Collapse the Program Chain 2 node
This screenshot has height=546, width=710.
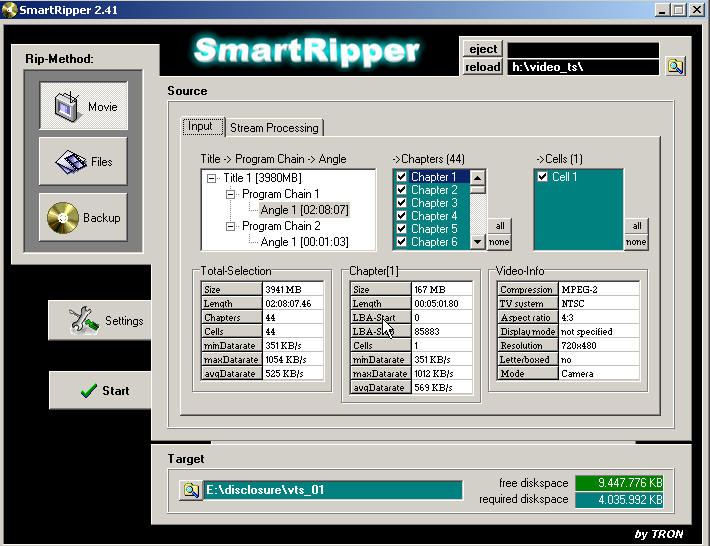click(x=230, y=226)
